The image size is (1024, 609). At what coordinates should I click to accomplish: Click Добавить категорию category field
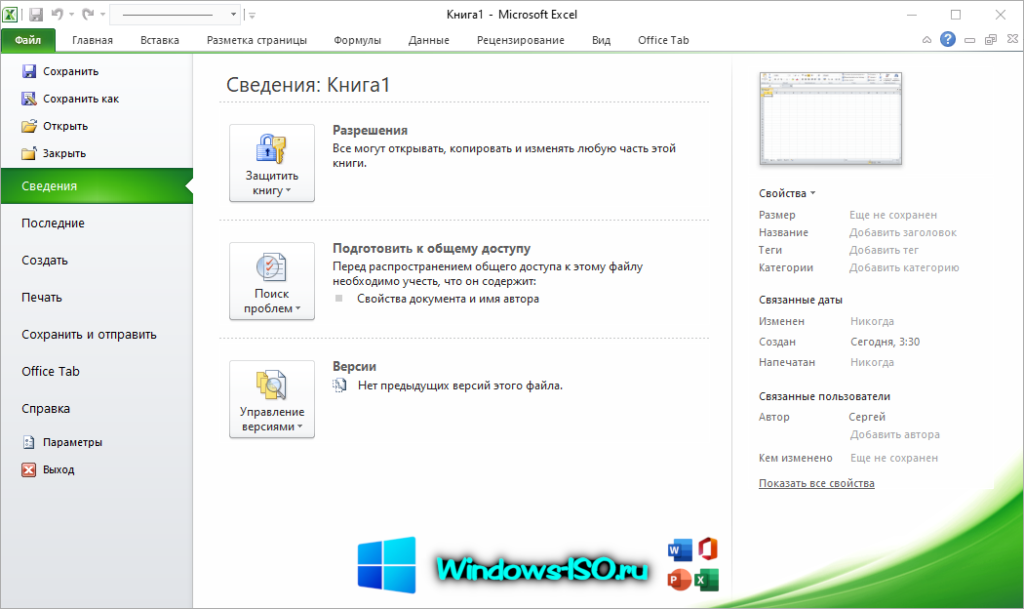pos(904,268)
